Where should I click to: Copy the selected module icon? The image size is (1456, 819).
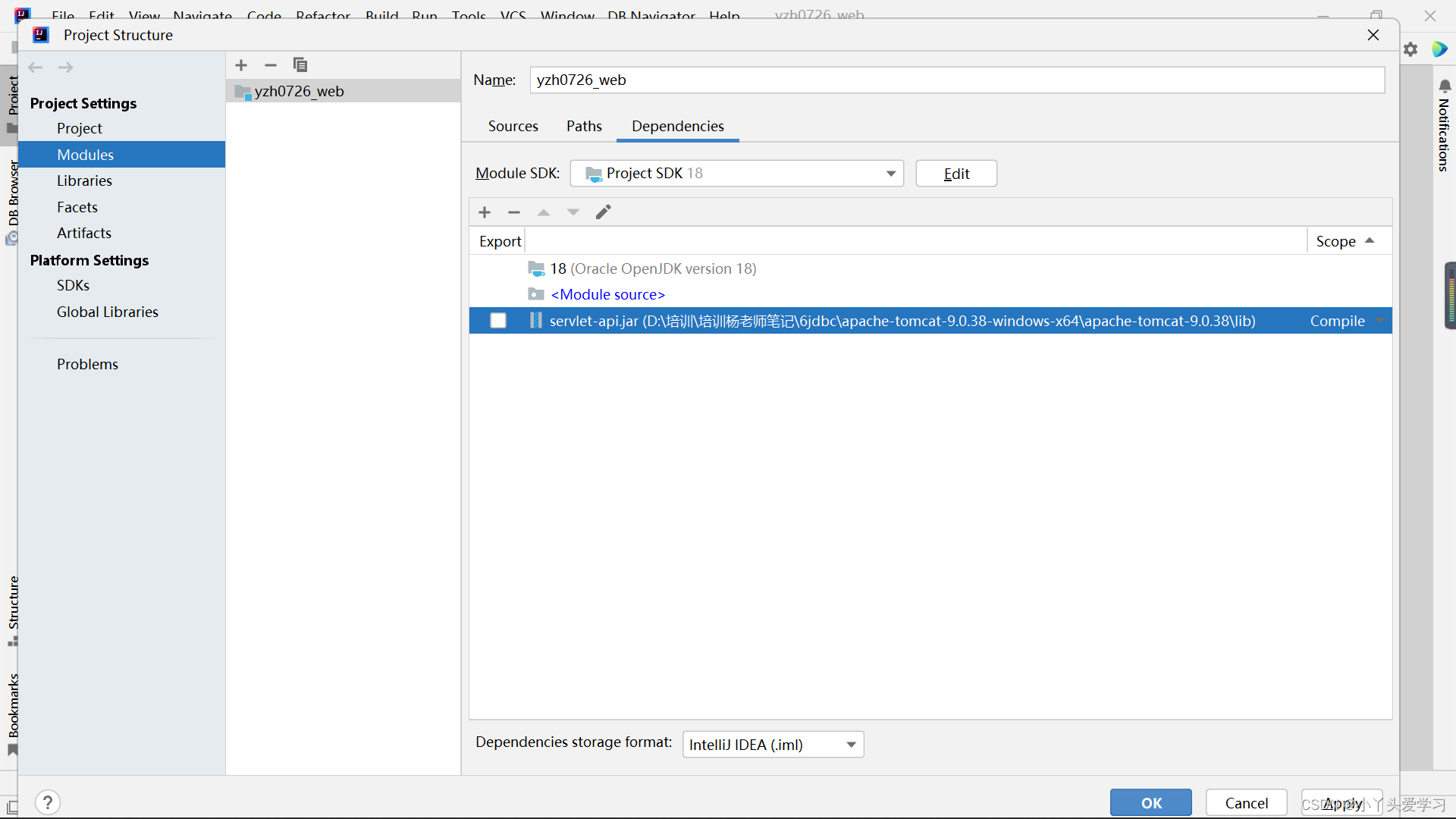(300, 65)
